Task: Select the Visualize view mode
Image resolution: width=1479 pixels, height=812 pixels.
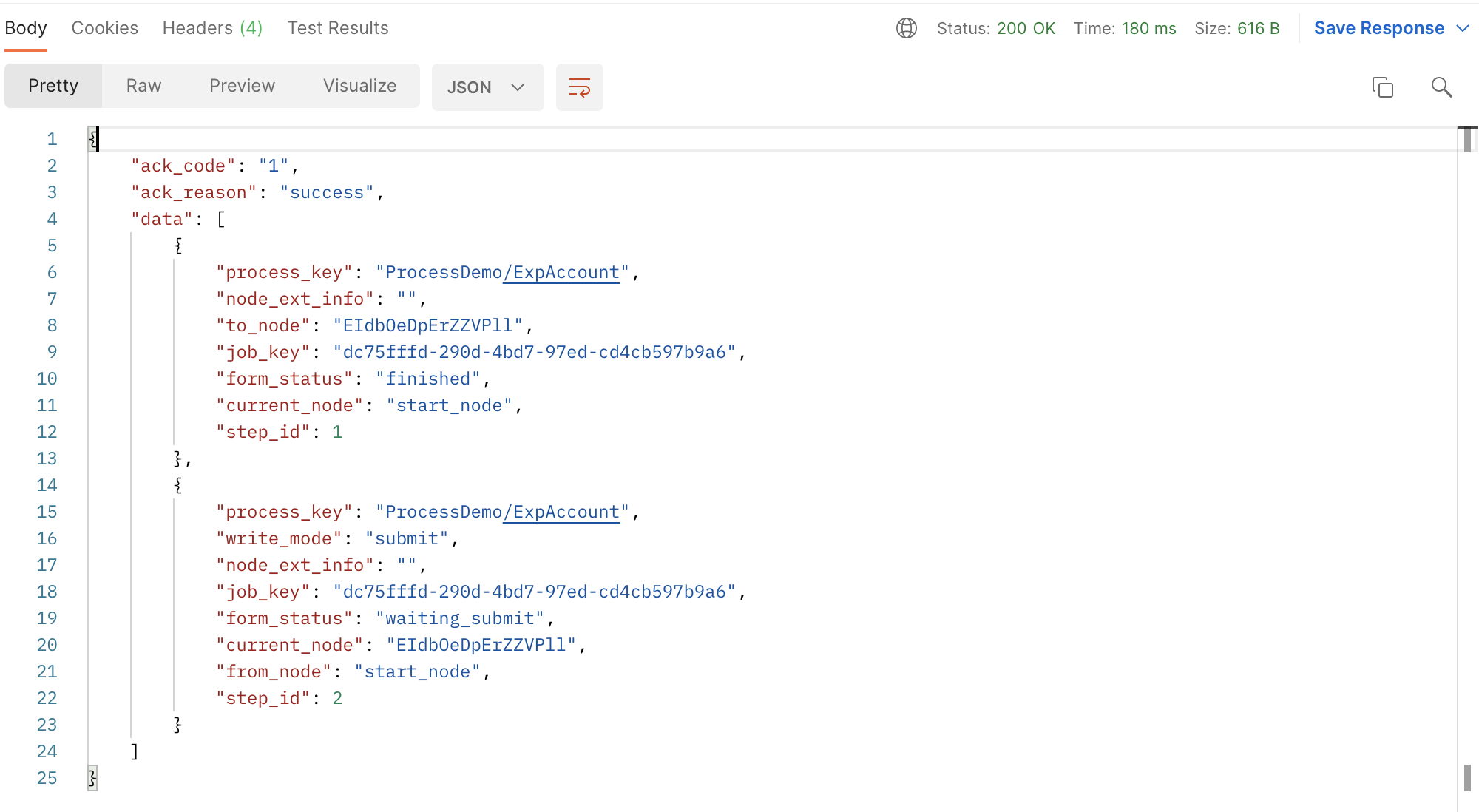Action: coord(359,86)
